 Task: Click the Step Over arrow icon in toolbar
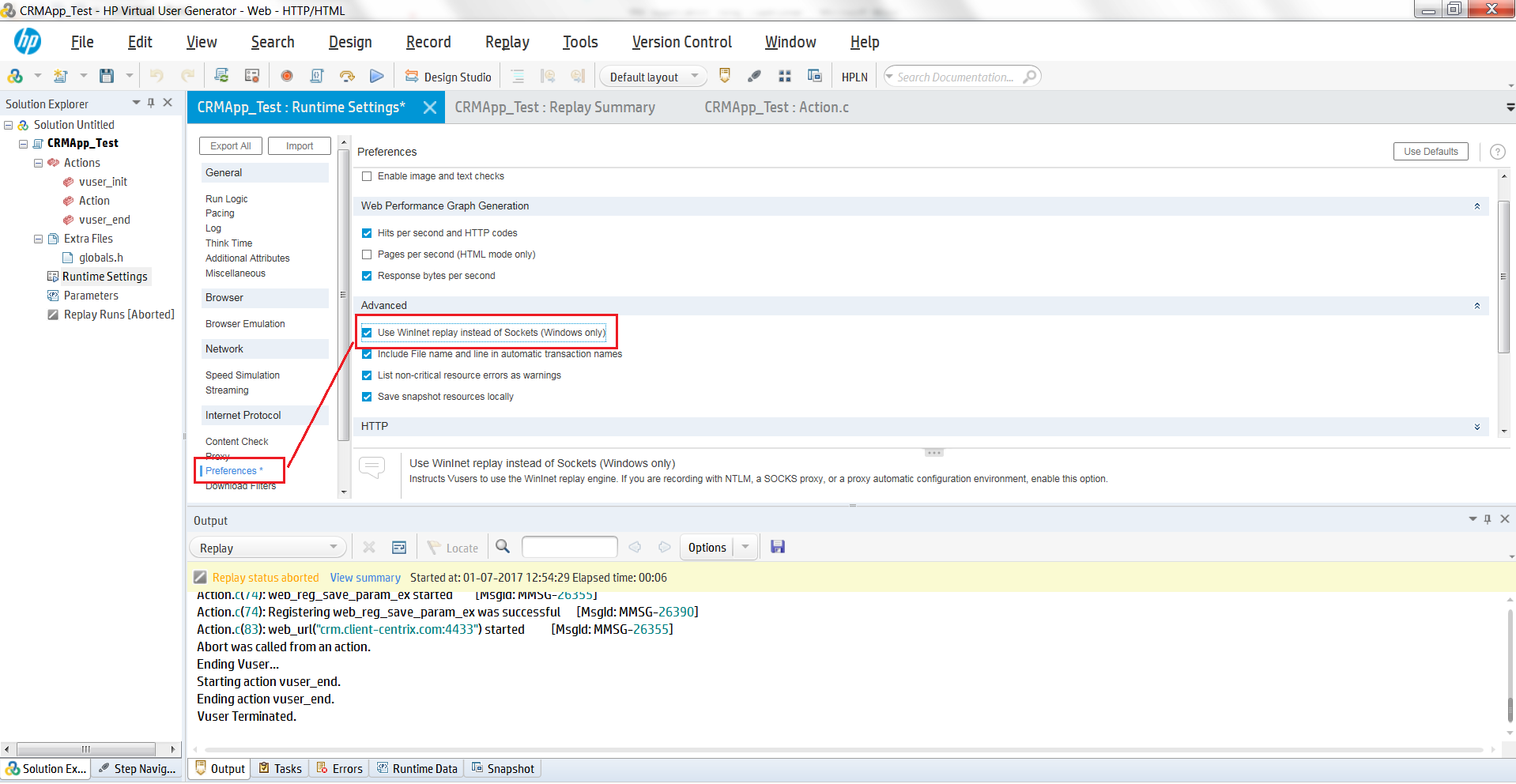click(347, 77)
